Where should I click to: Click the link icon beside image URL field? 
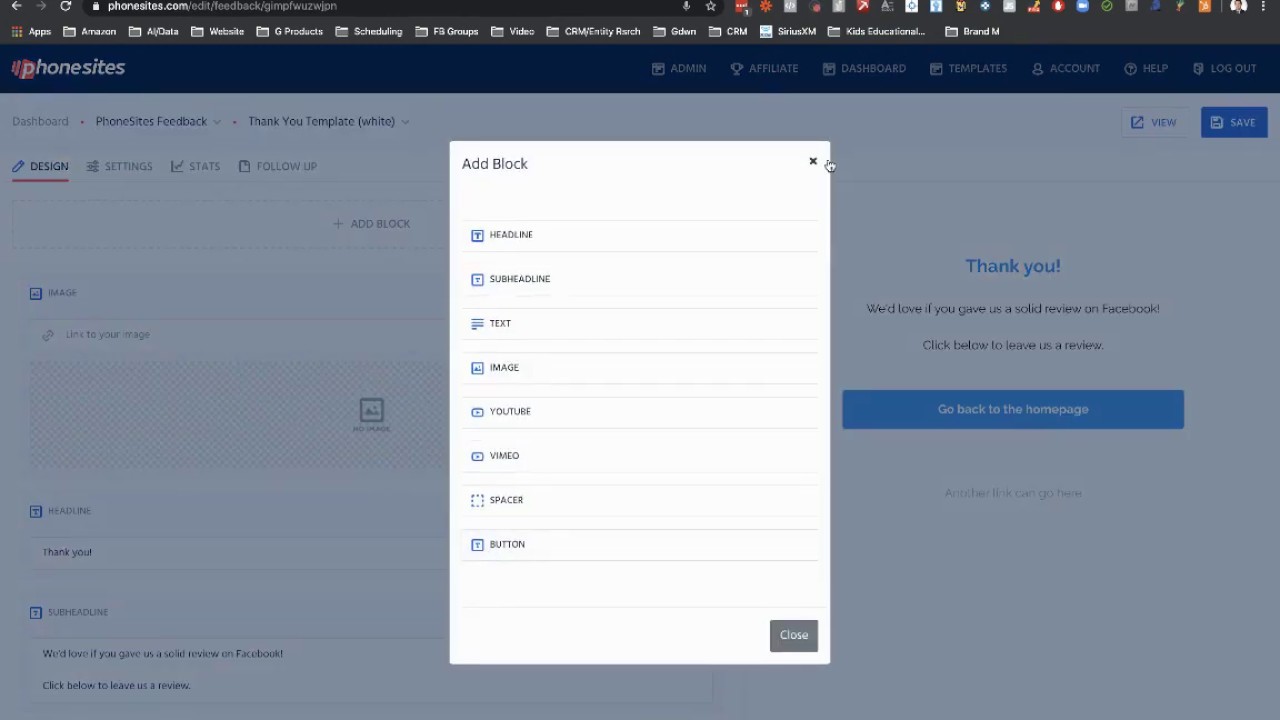[48, 335]
